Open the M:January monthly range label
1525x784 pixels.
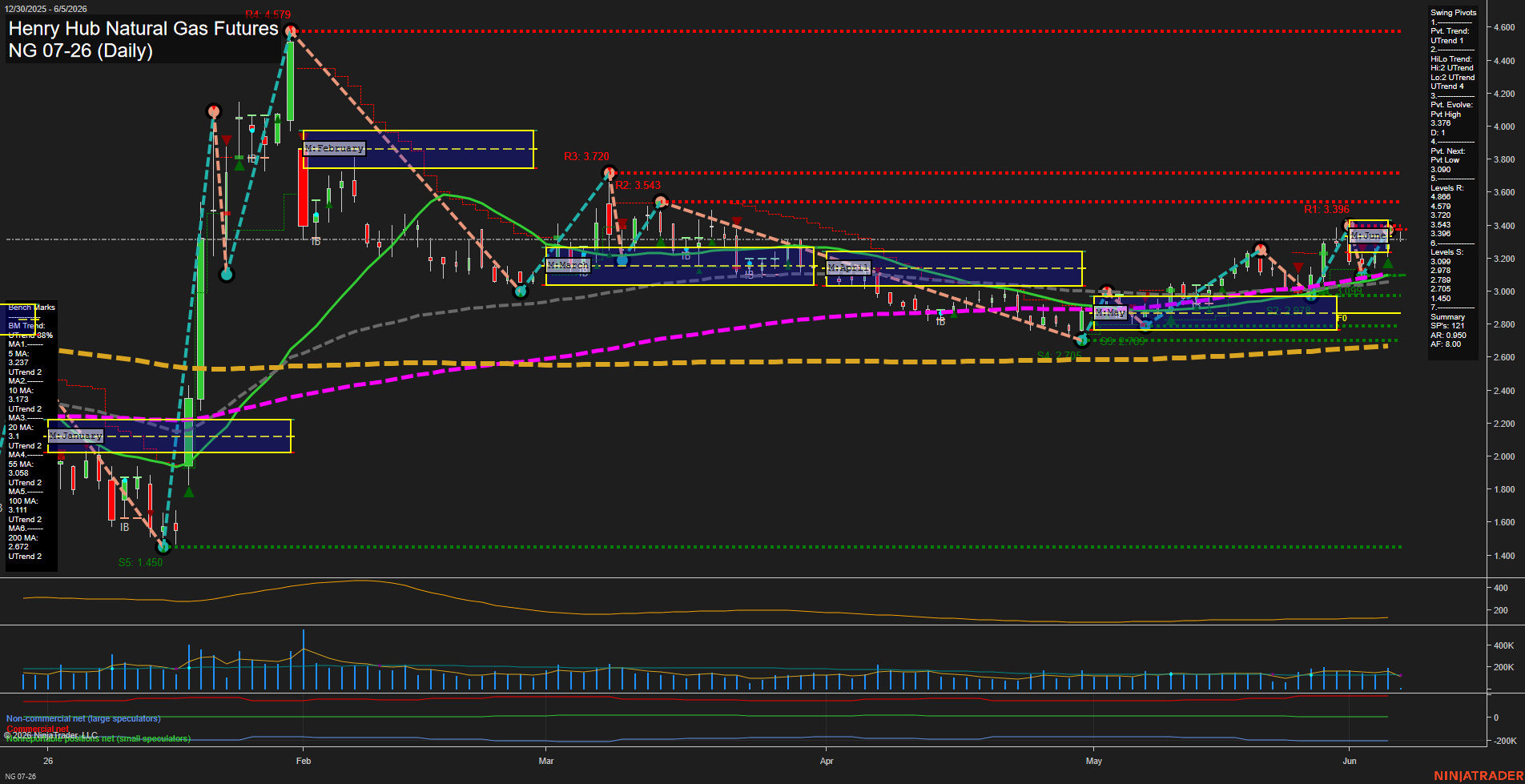(x=76, y=436)
